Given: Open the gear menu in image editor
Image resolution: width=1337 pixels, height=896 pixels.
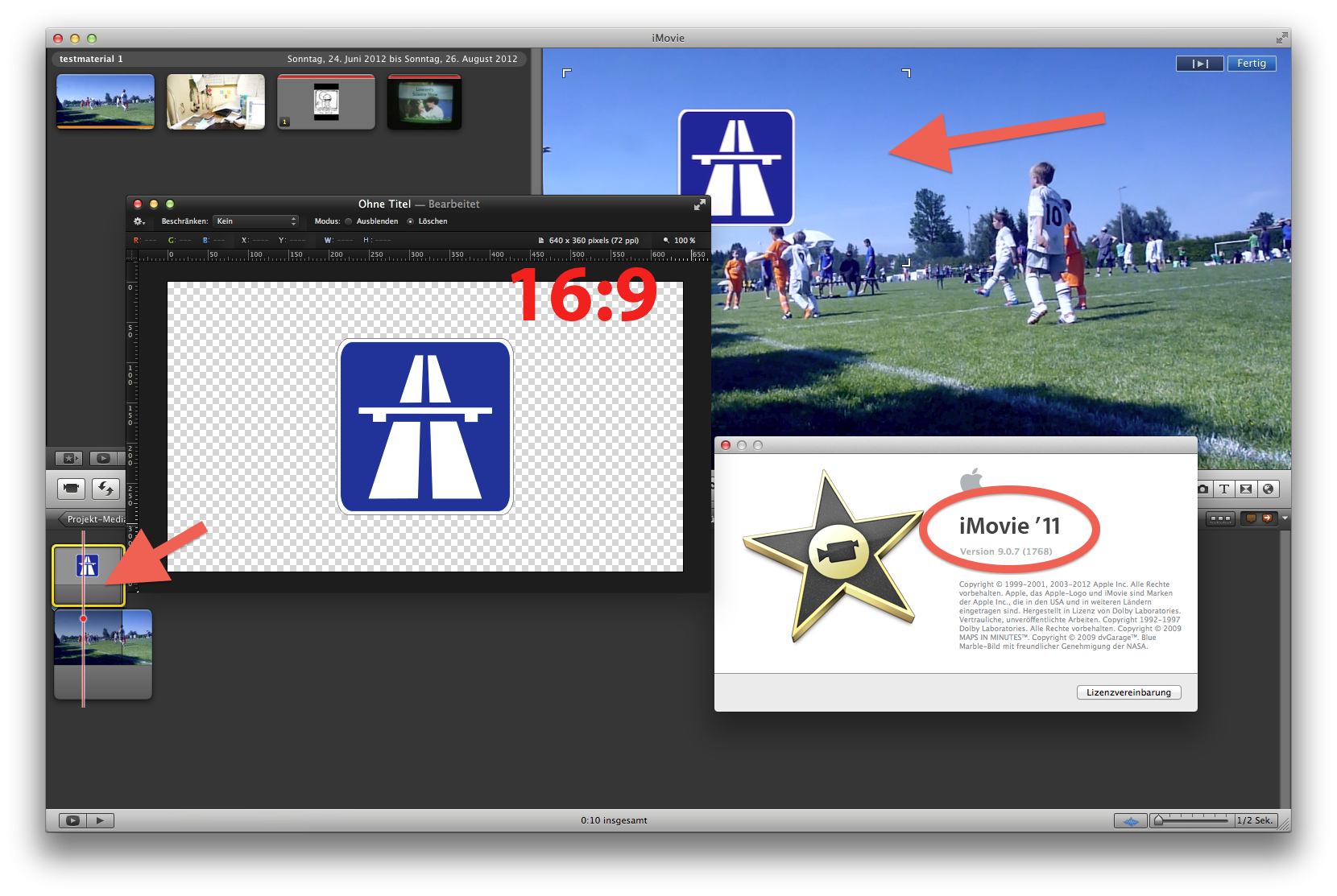Looking at the screenshot, I should [139, 221].
